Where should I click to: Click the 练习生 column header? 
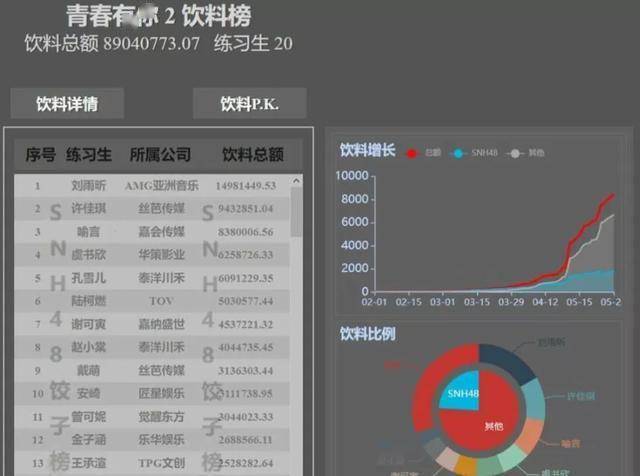(x=89, y=155)
